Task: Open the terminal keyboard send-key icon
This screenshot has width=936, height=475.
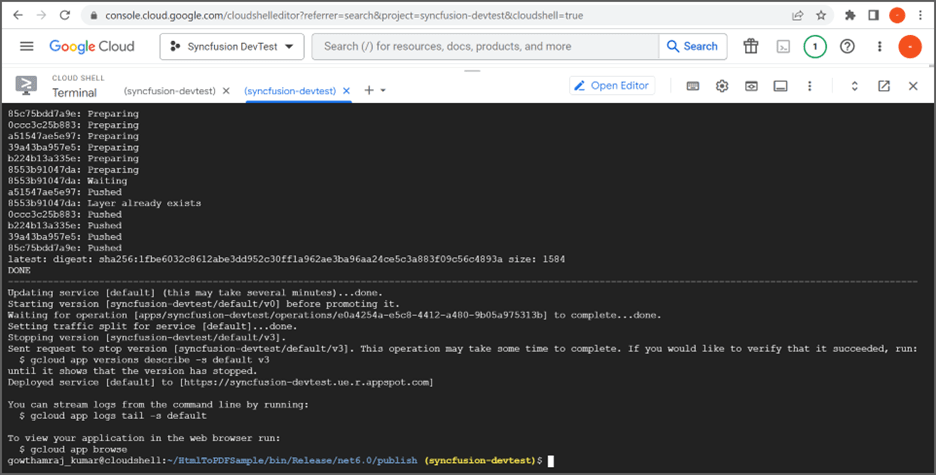Action: click(x=692, y=86)
